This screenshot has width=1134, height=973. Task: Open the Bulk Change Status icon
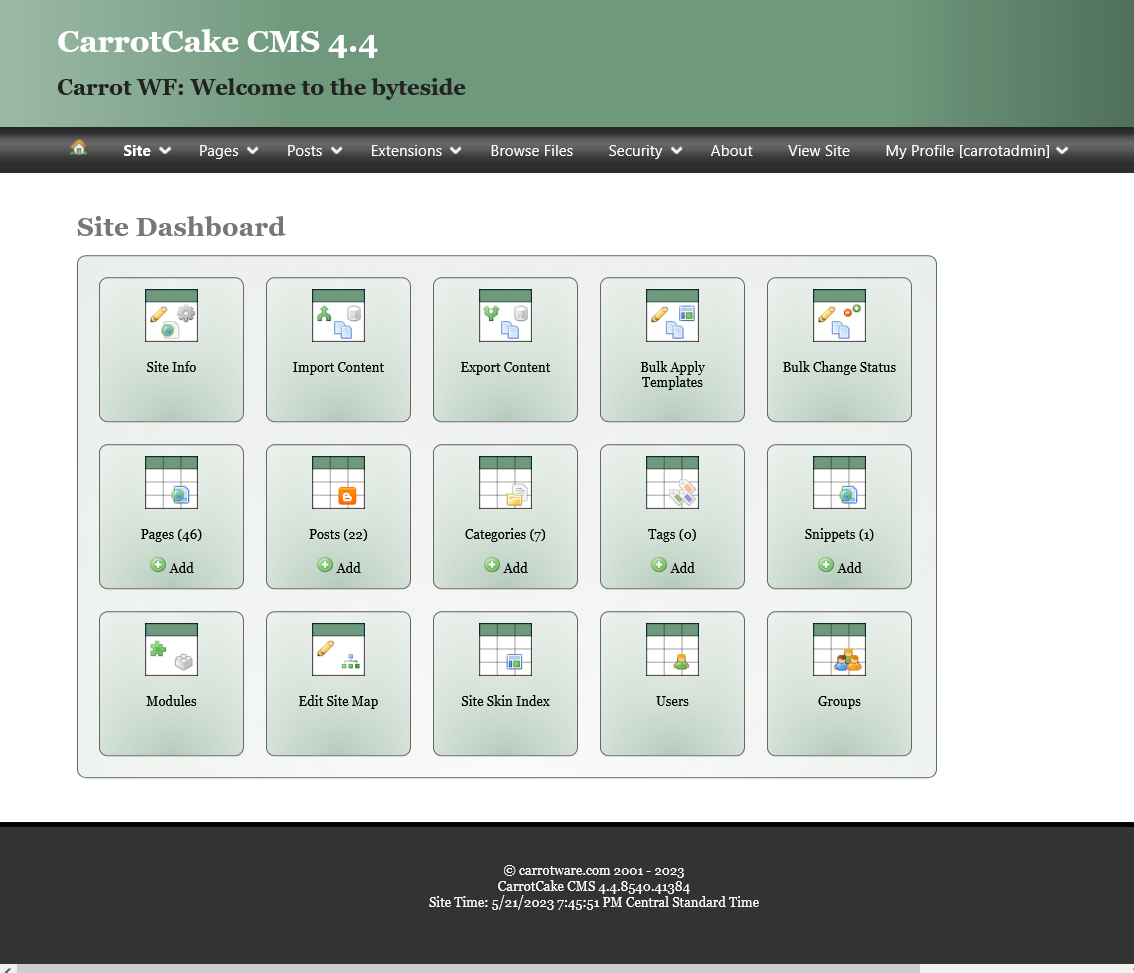click(x=840, y=315)
